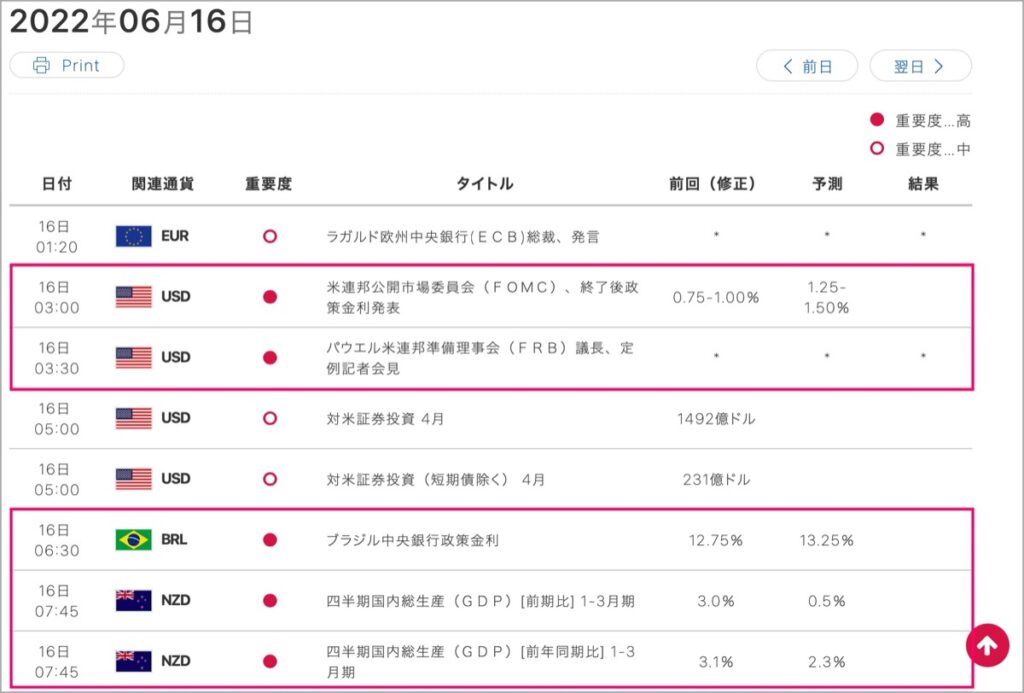The image size is (1024, 693).
Task: Click previous value 3.1%
Action: (x=716, y=662)
